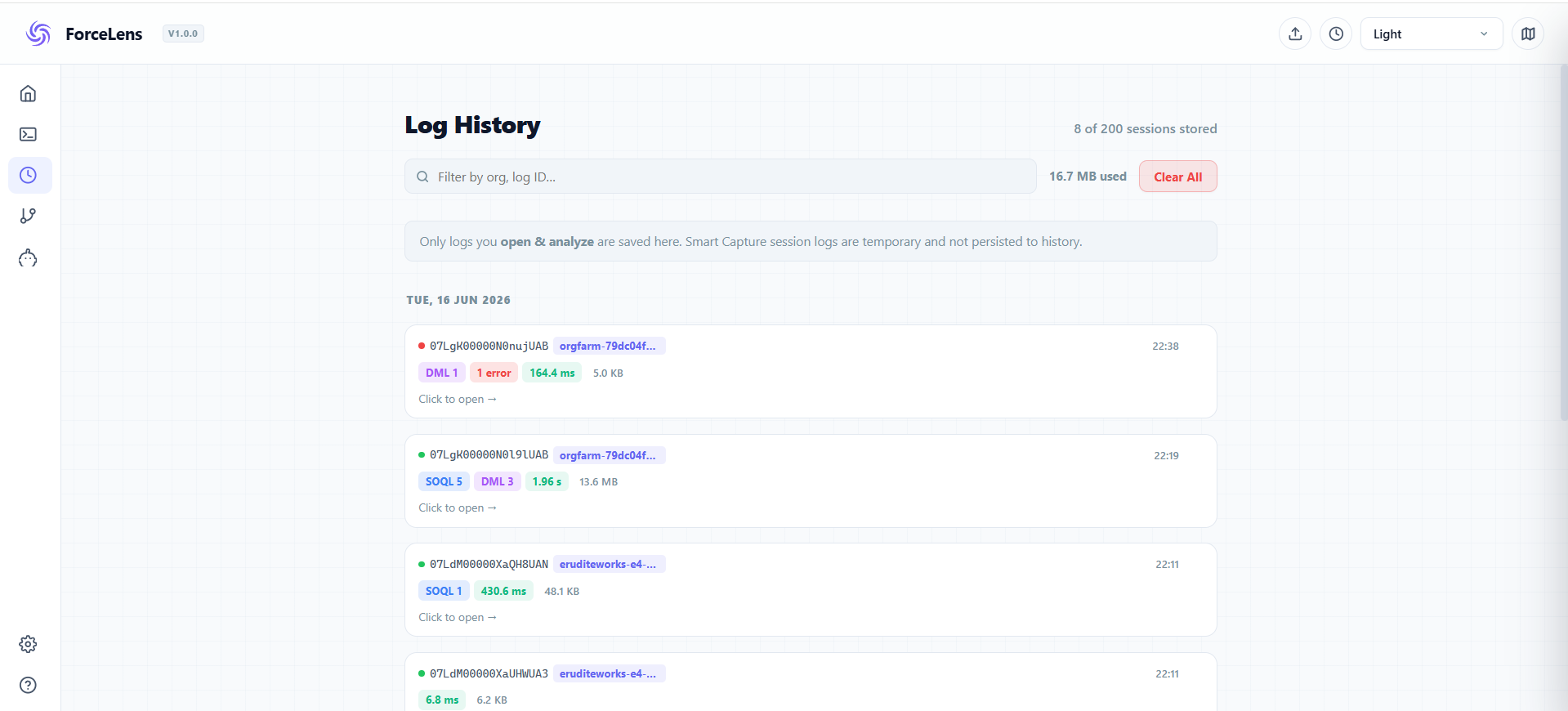
Task: Click the 430.6 ms duration badge
Action: pos(503,591)
